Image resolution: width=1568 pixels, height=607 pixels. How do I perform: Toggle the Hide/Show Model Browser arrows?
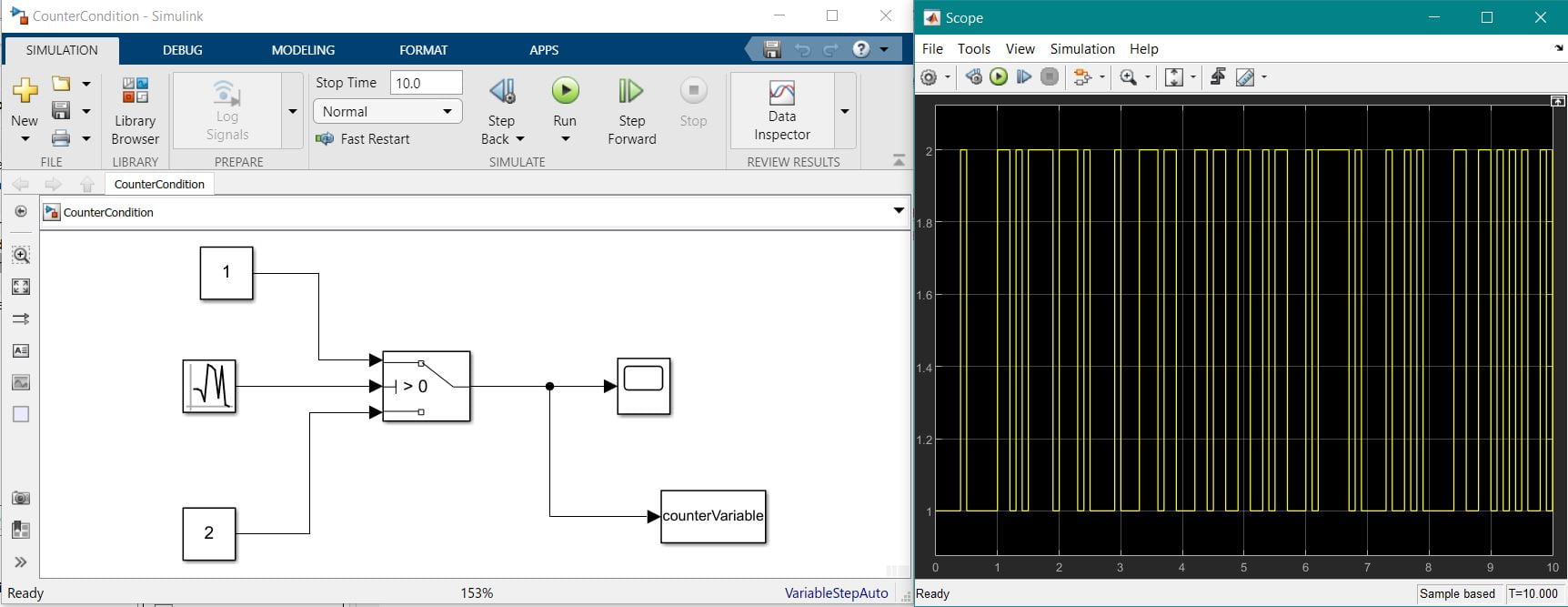[21, 562]
